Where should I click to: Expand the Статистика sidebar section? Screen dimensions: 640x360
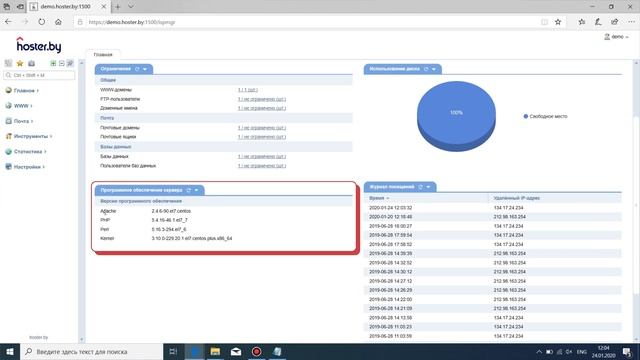(x=26, y=151)
